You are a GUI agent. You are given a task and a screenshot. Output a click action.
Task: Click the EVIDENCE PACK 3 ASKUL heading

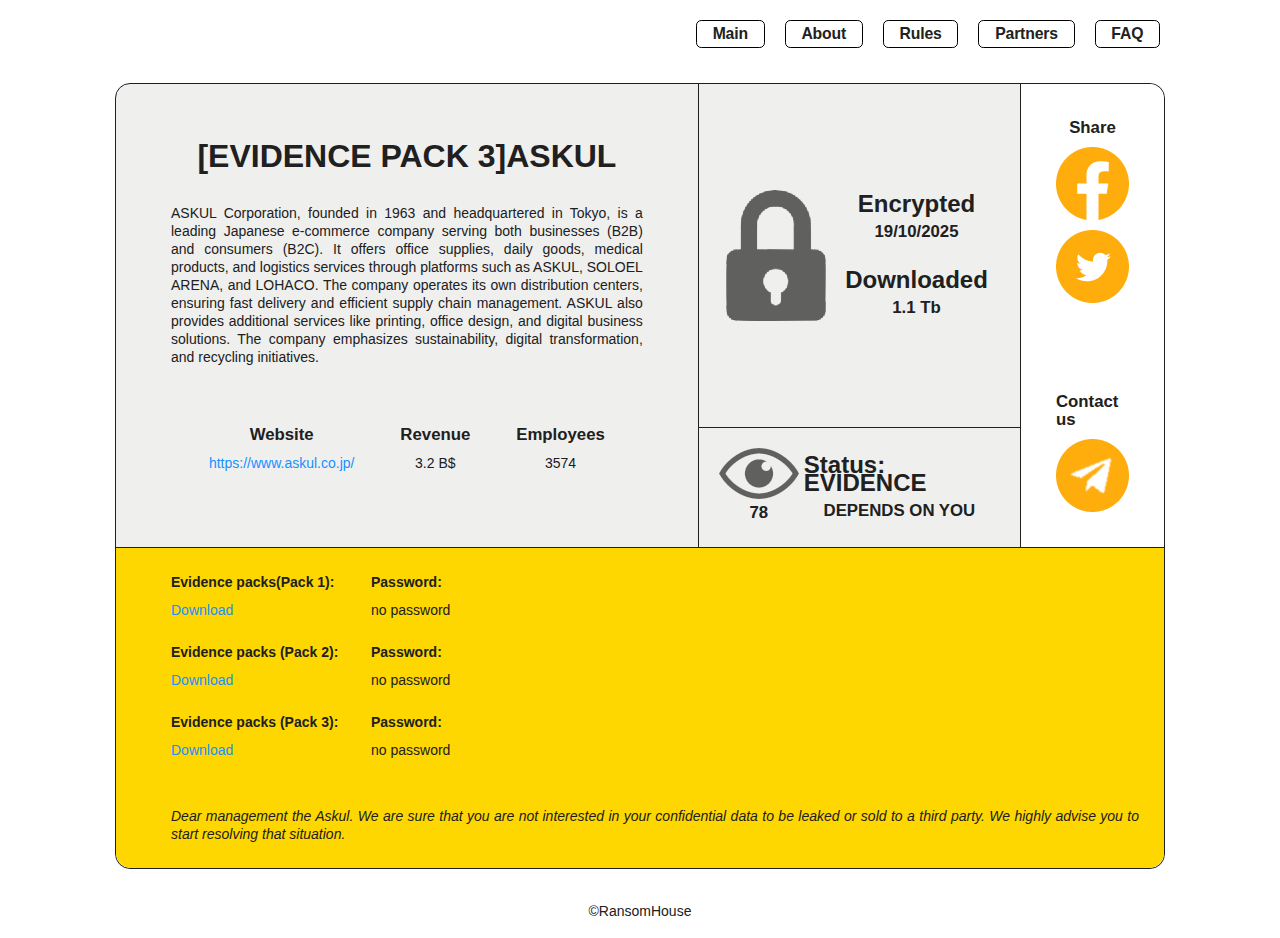pyautogui.click(x=406, y=157)
